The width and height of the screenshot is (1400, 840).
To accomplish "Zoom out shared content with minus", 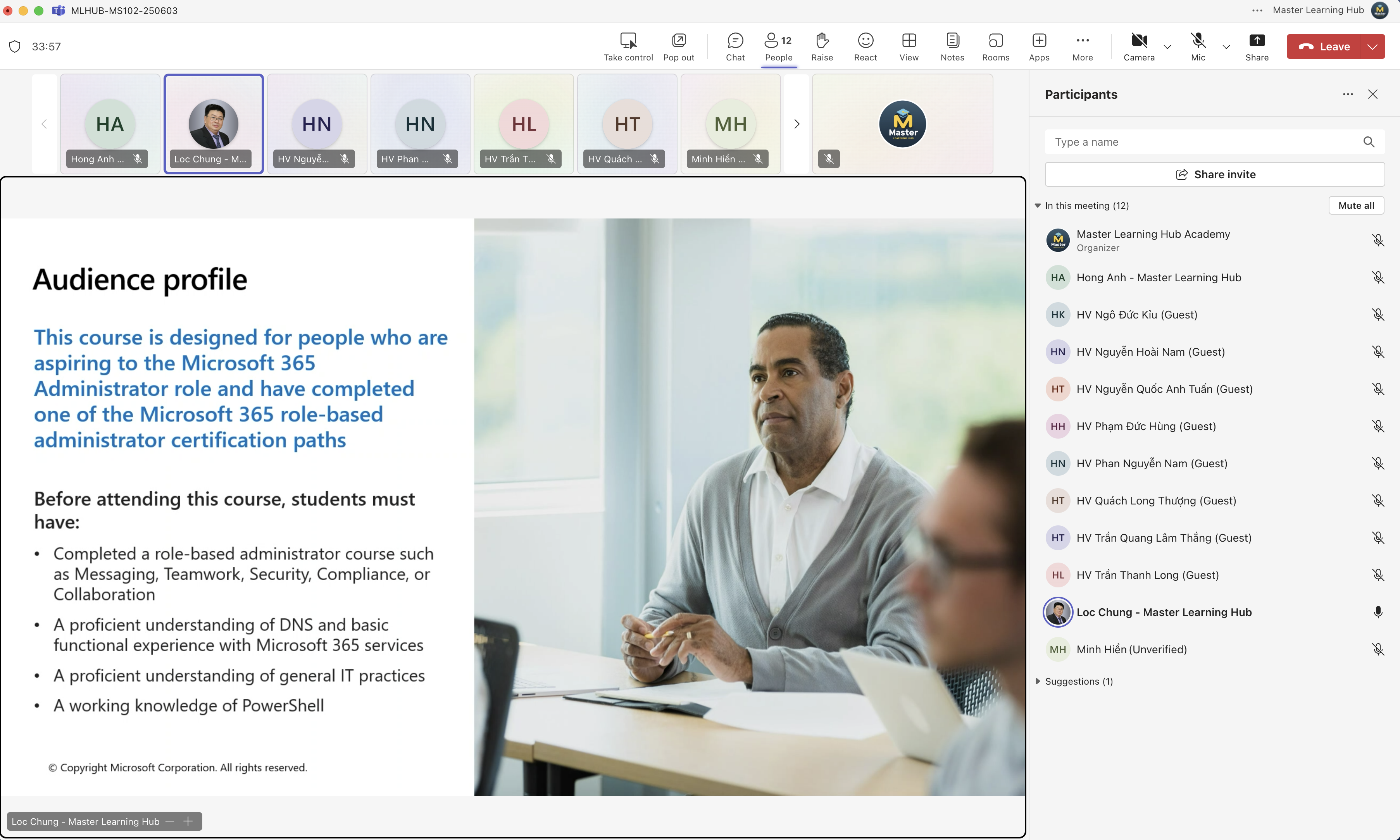I will (170, 822).
